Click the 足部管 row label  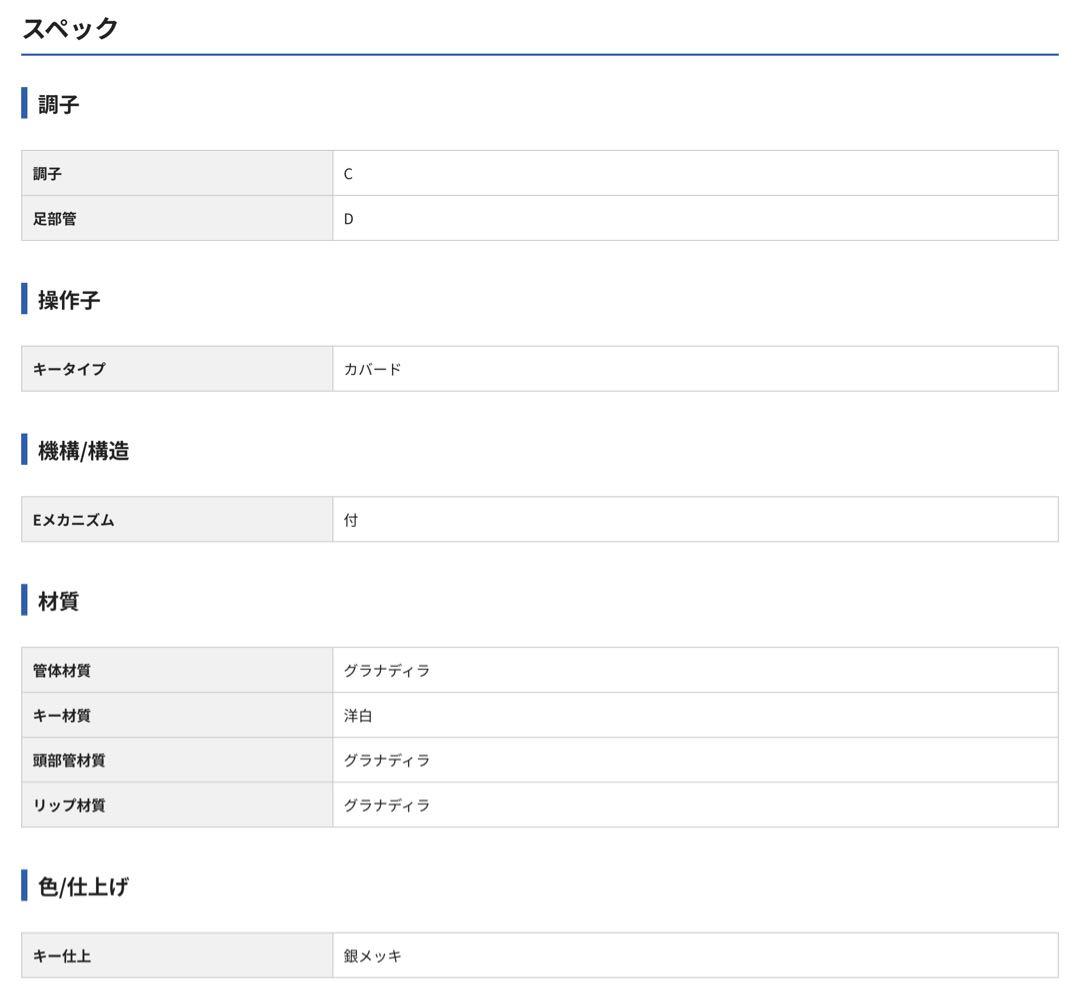point(54,219)
